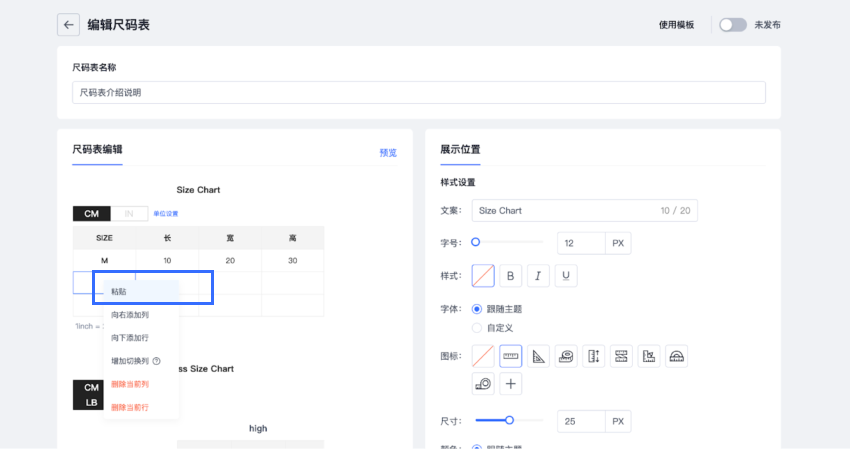Click the back arrow beside 编辑尺码表
The image size is (850, 449).
click(68, 25)
